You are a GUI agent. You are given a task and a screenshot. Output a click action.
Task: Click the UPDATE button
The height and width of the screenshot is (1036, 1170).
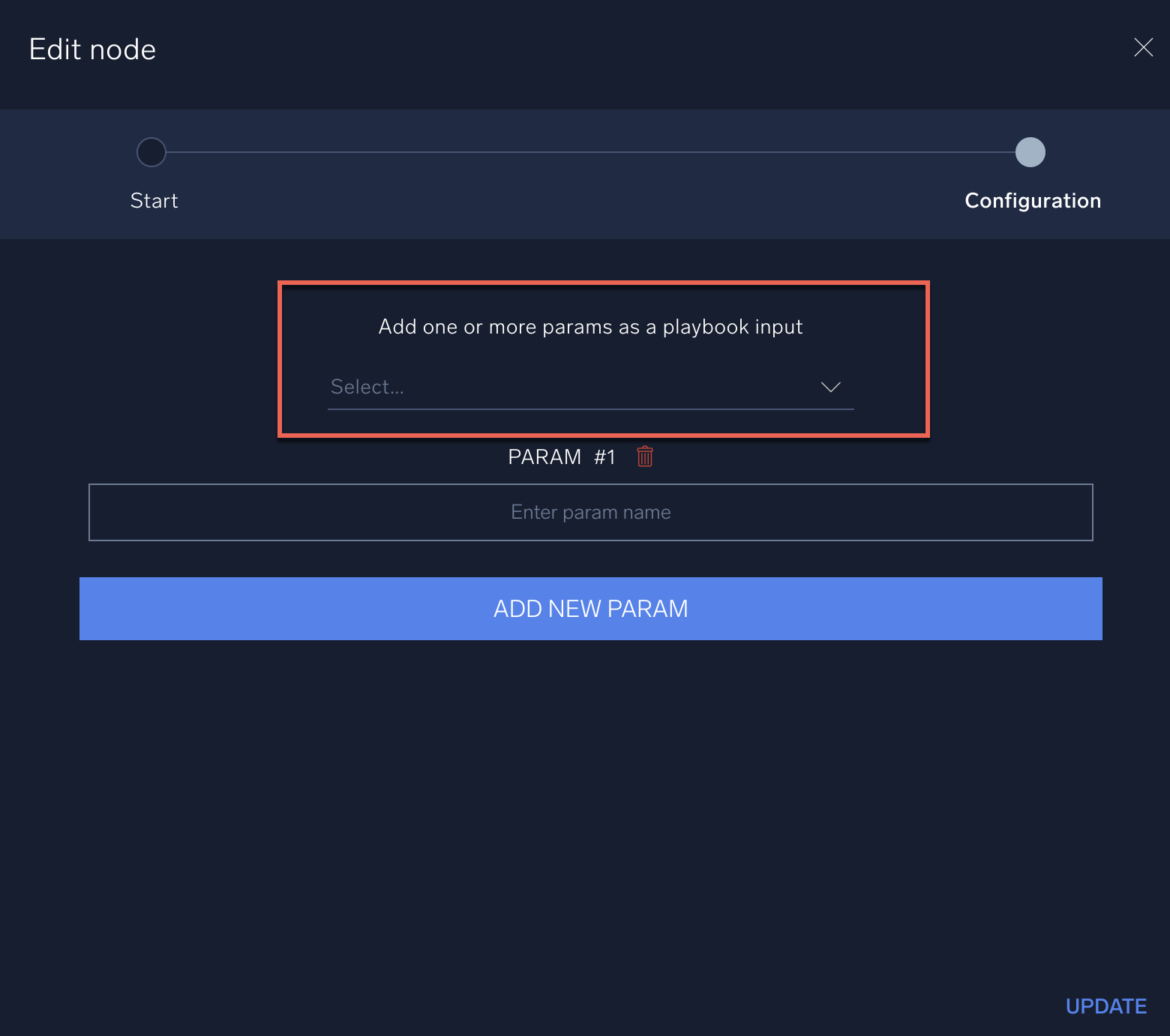[1105, 1006]
